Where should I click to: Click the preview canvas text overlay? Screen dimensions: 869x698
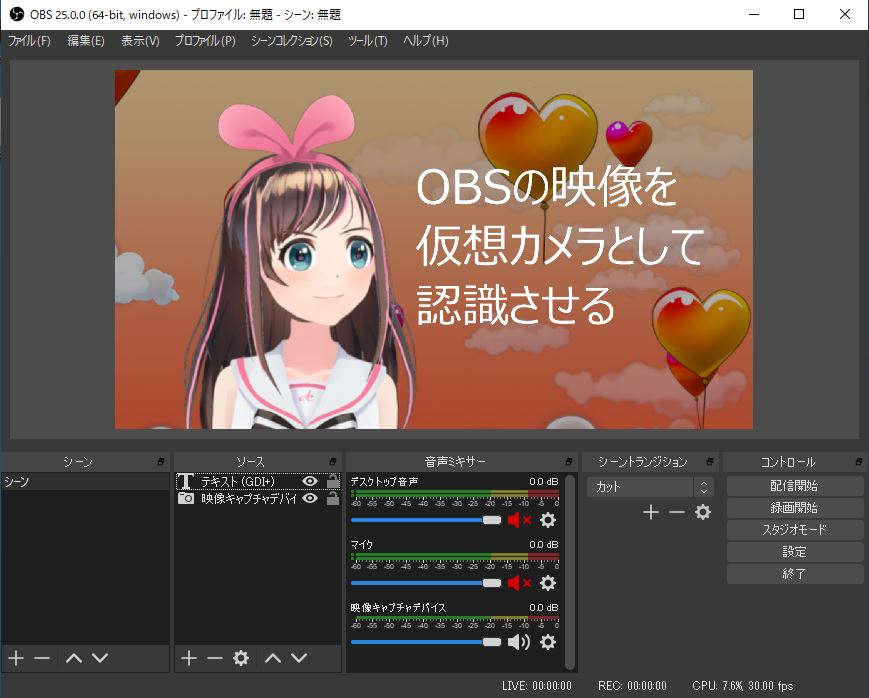[x=560, y=245]
